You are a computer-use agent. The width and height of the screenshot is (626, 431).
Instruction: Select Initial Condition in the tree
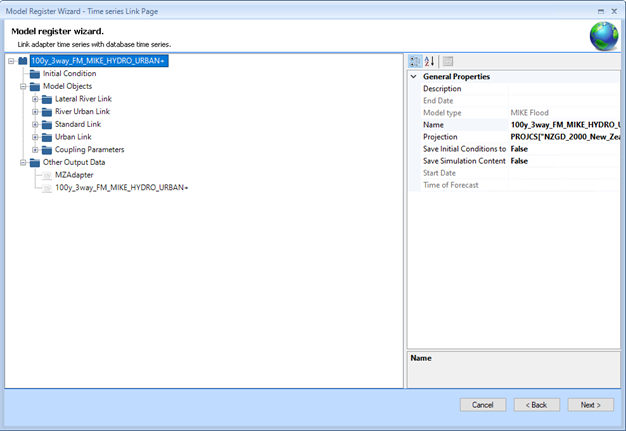click(x=69, y=73)
